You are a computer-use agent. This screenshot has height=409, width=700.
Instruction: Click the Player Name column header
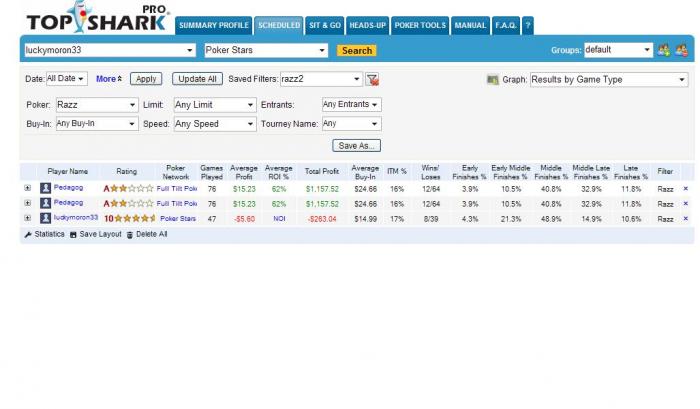point(67,171)
